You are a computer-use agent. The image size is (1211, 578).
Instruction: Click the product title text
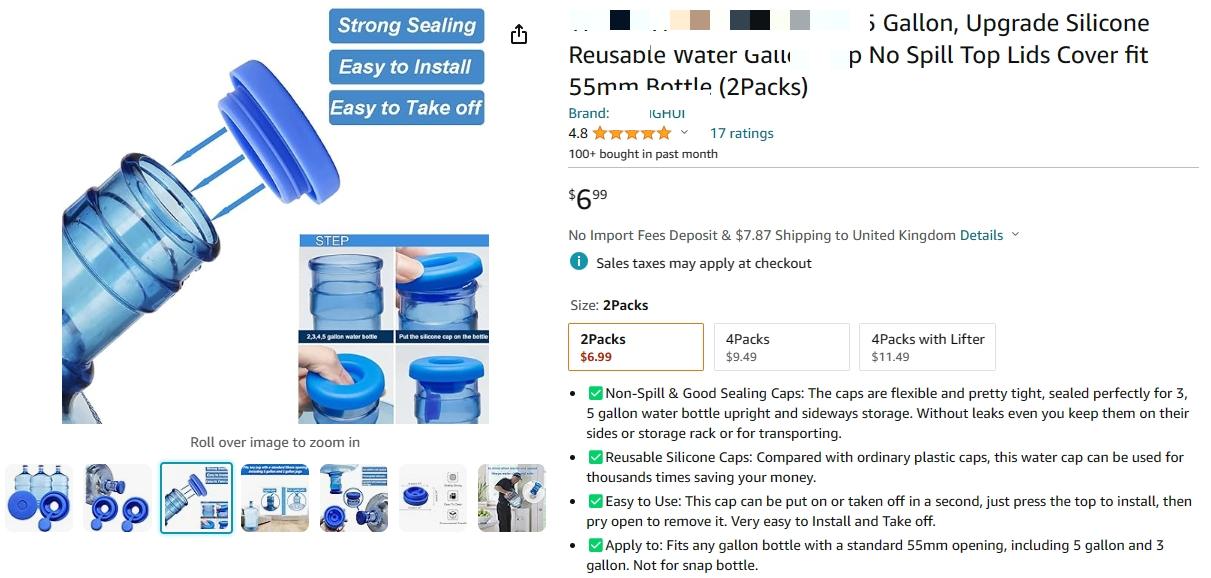pyautogui.click(x=859, y=54)
